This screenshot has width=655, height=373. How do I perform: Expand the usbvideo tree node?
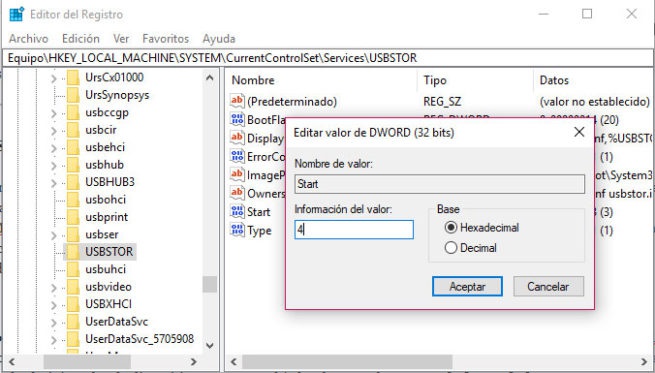(x=53, y=287)
